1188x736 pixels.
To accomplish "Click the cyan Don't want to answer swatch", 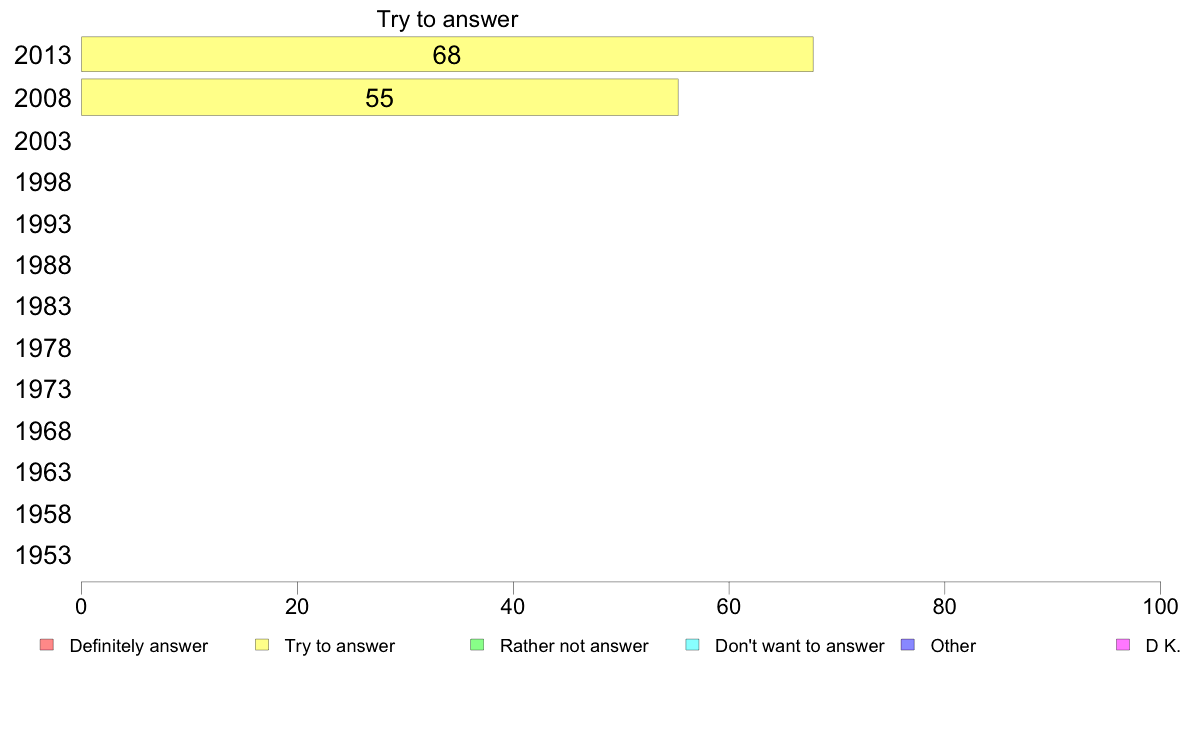I will pos(692,645).
